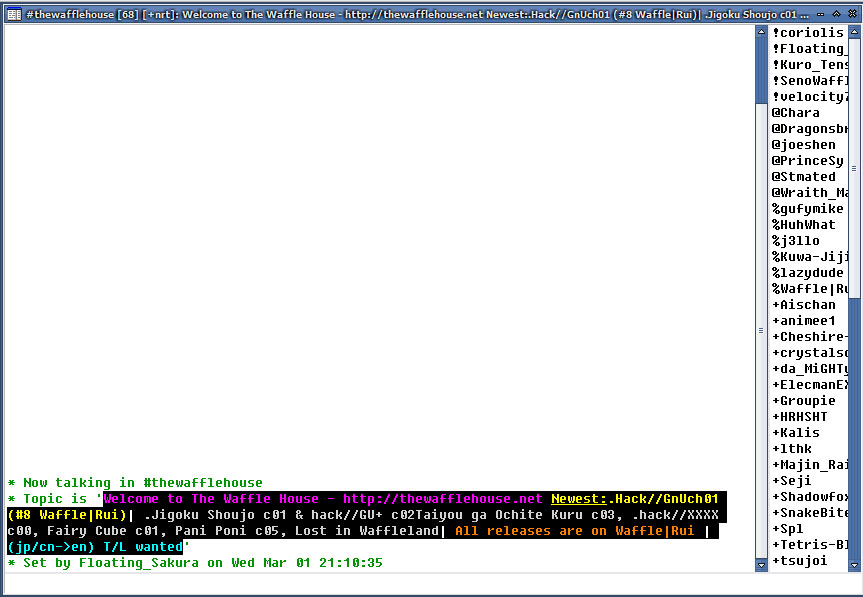Click "All releases are on Waffle|Rui" text
This screenshot has width=863, height=597.
[575, 531]
